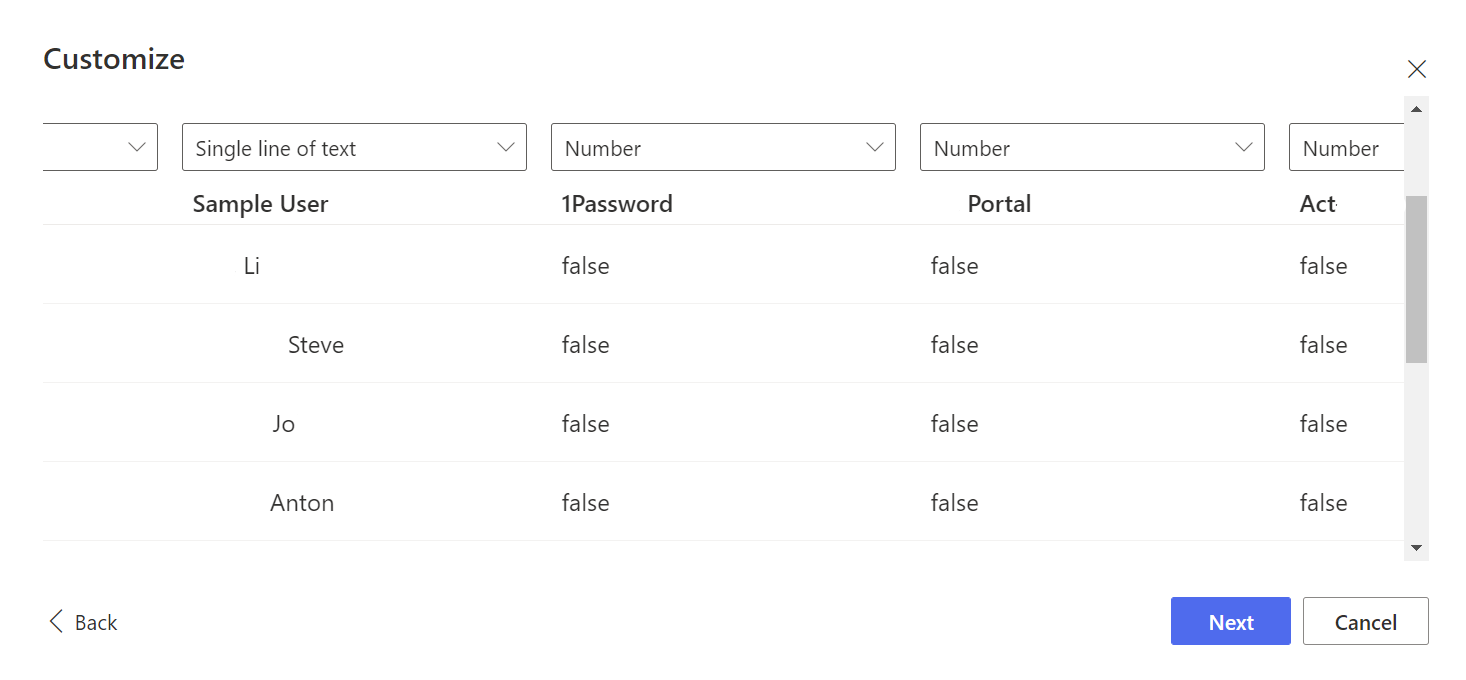Open the Number dropdown above Portal
Viewport: 1466px width, 680px height.
(x=1092, y=147)
